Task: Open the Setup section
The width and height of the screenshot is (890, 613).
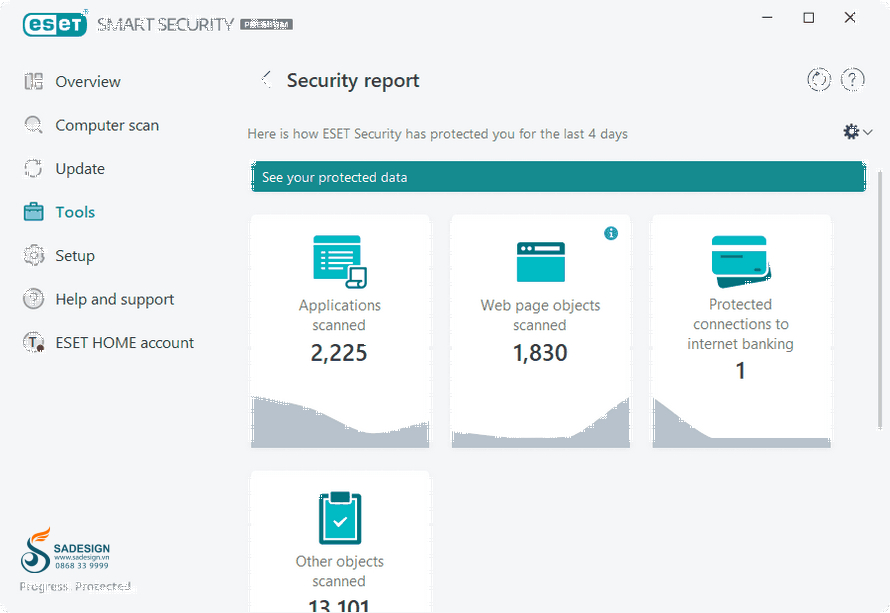Action: (x=75, y=255)
